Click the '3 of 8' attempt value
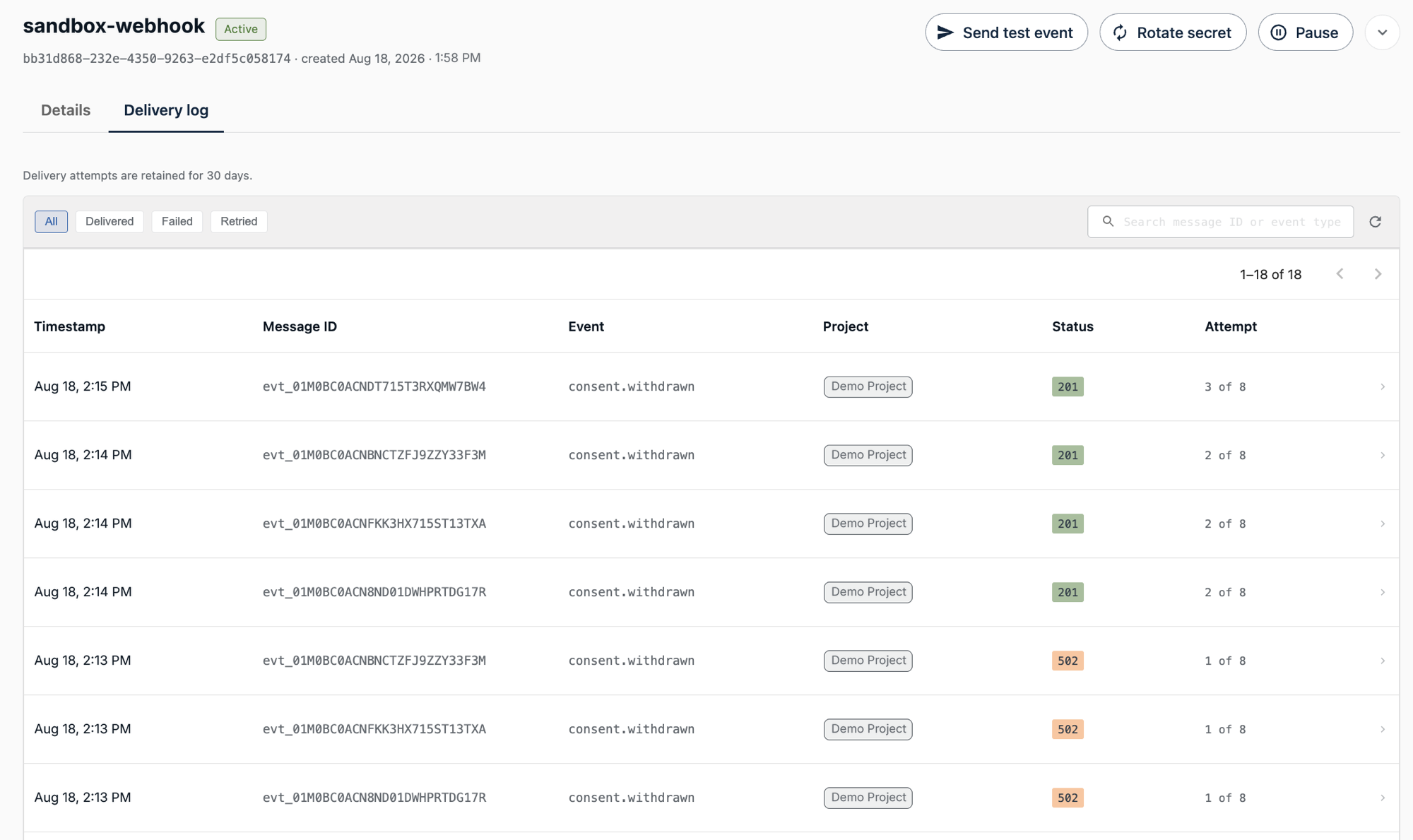The width and height of the screenshot is (1413, 840). 1225,387
